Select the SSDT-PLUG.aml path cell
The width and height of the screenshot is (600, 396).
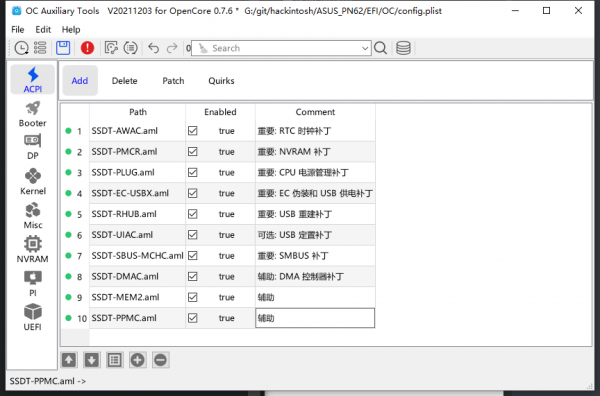pos(137,173)
